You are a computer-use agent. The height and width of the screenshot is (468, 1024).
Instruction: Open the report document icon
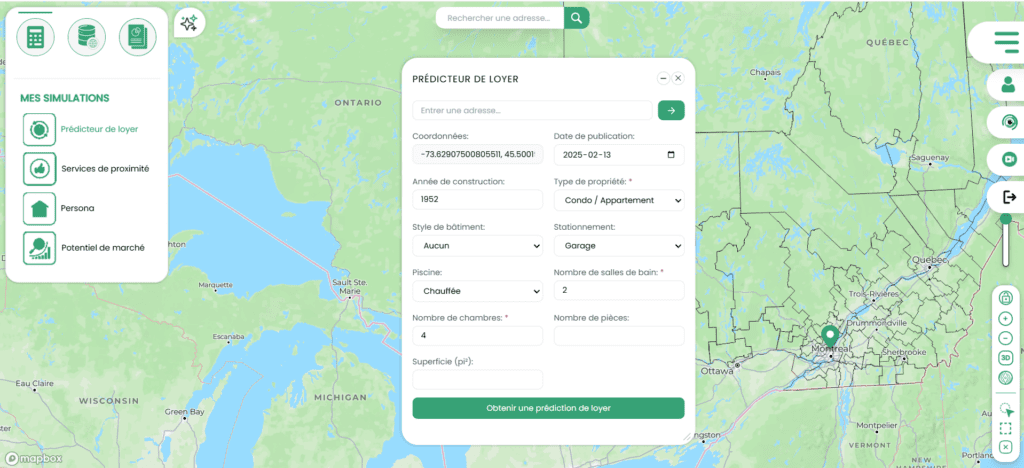pos(138,37)
